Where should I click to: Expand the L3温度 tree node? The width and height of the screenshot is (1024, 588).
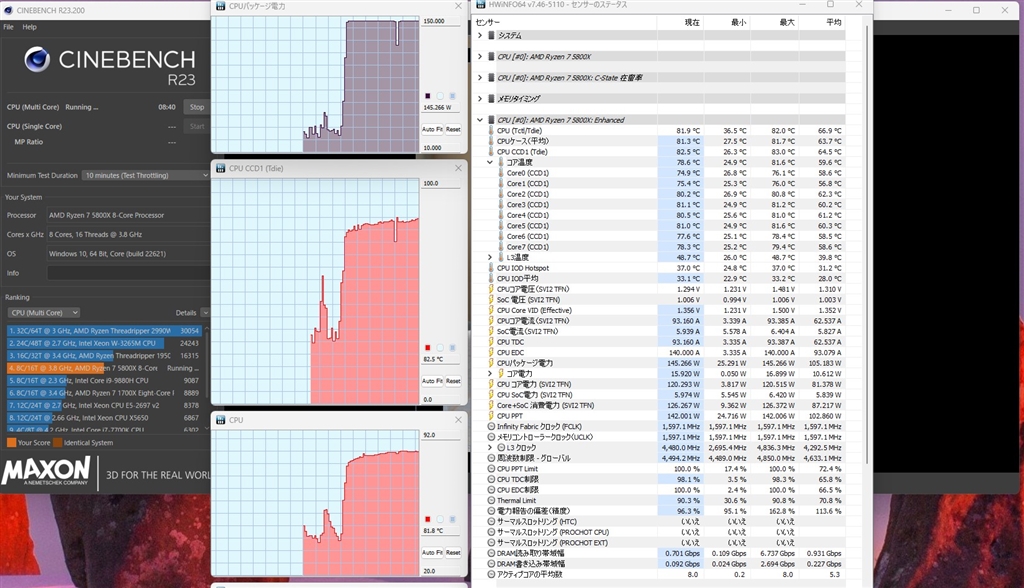(x=490, y=257)
